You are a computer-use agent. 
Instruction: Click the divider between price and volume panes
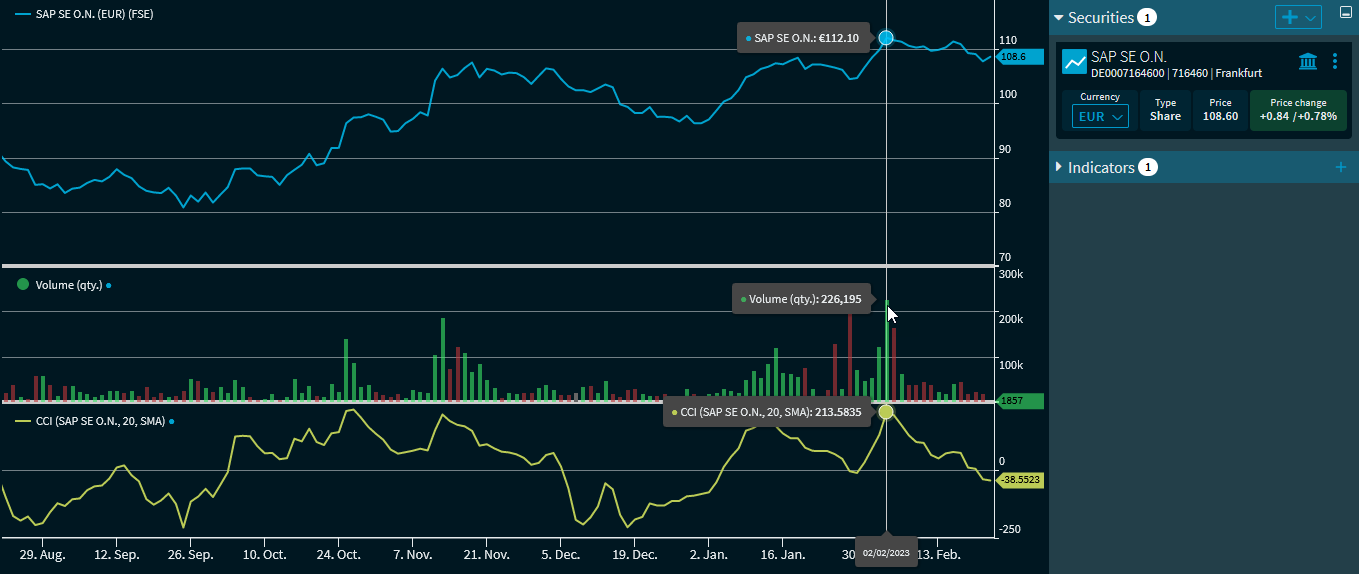click(x=498, y=266)
